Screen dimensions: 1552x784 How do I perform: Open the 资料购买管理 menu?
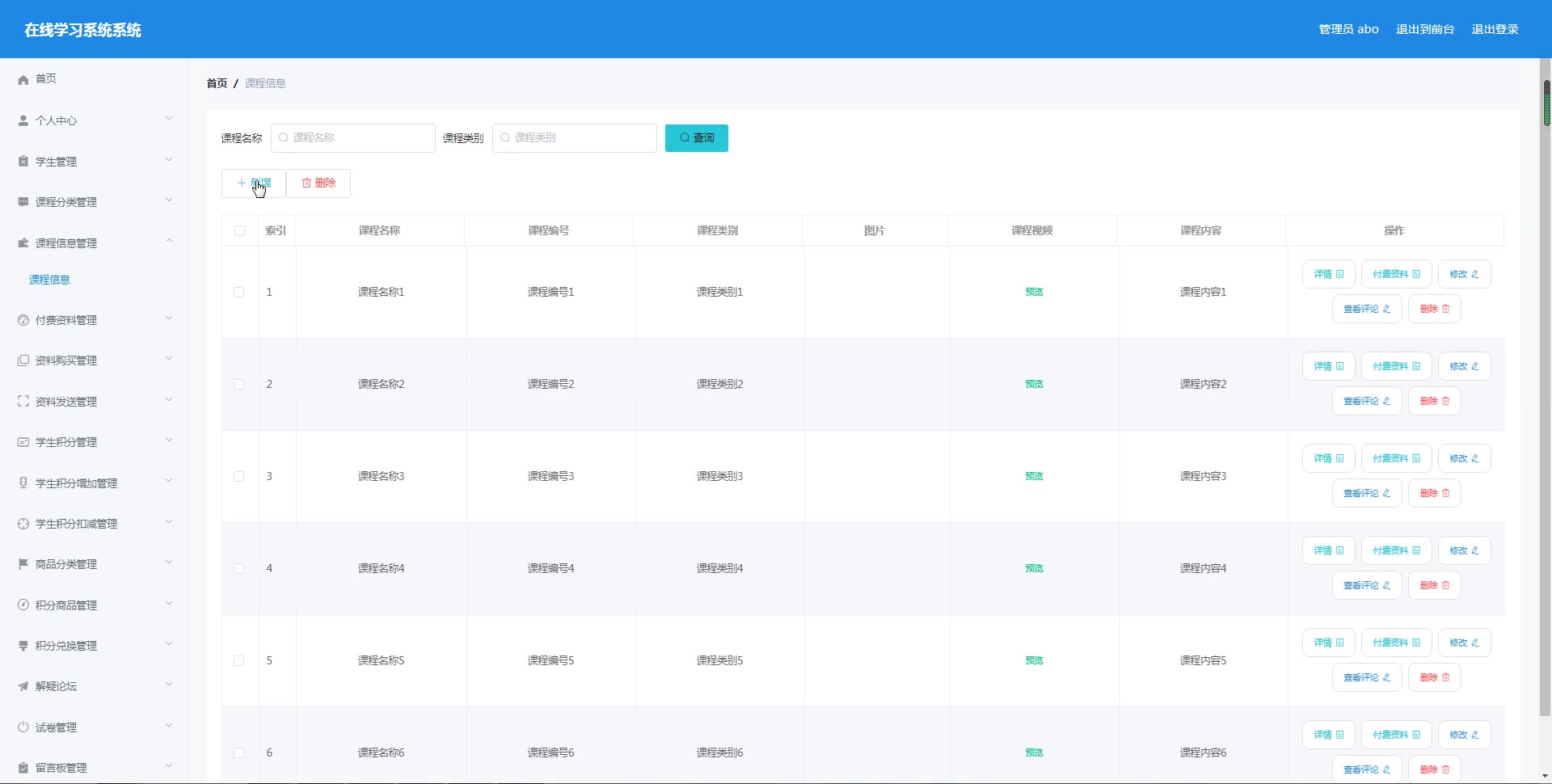pos(66,360)
